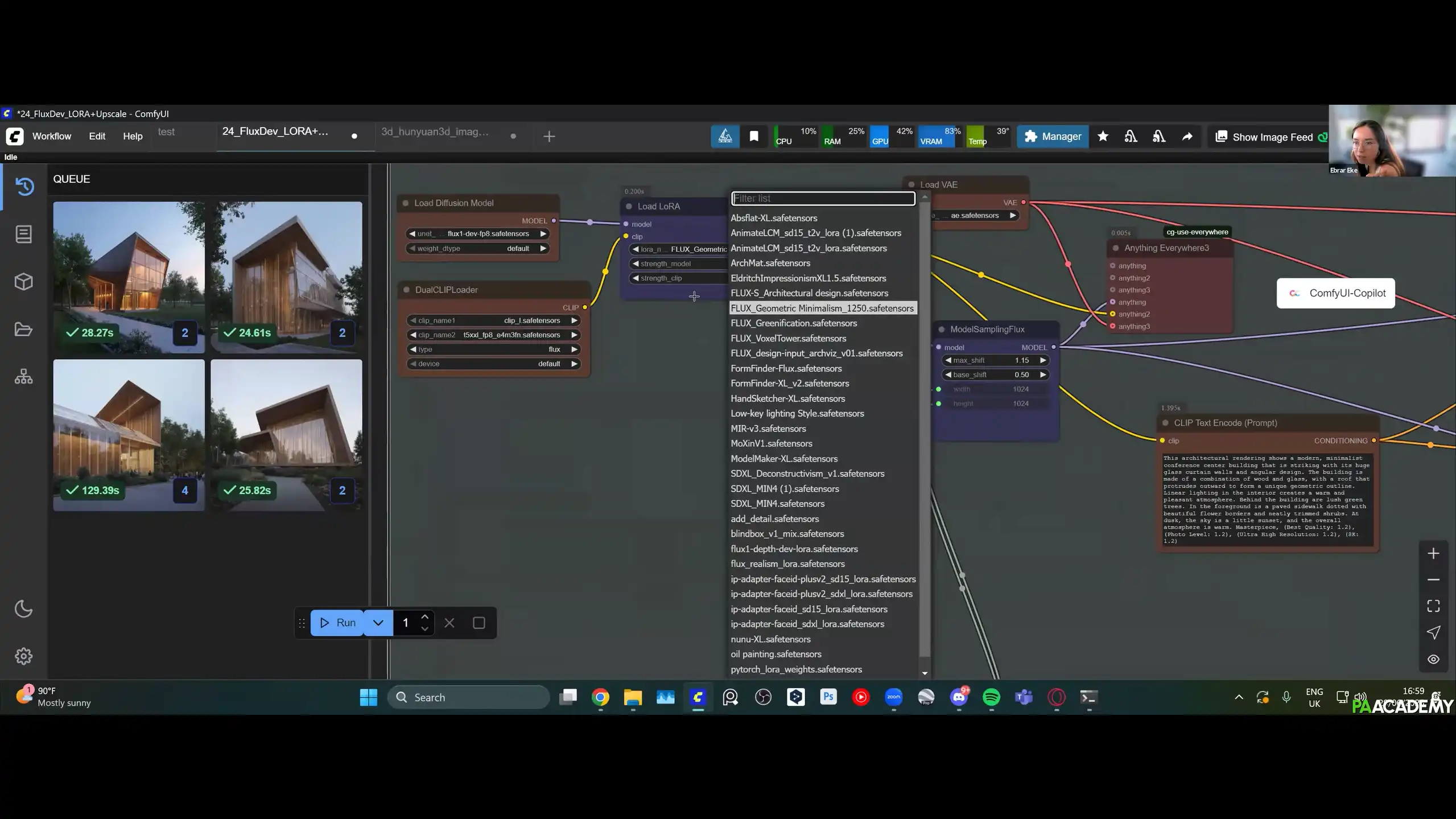The image size is (1456, 819).
Task: Click the LoRA list scrollbar down arrow
Action: [x=925, y=674]
